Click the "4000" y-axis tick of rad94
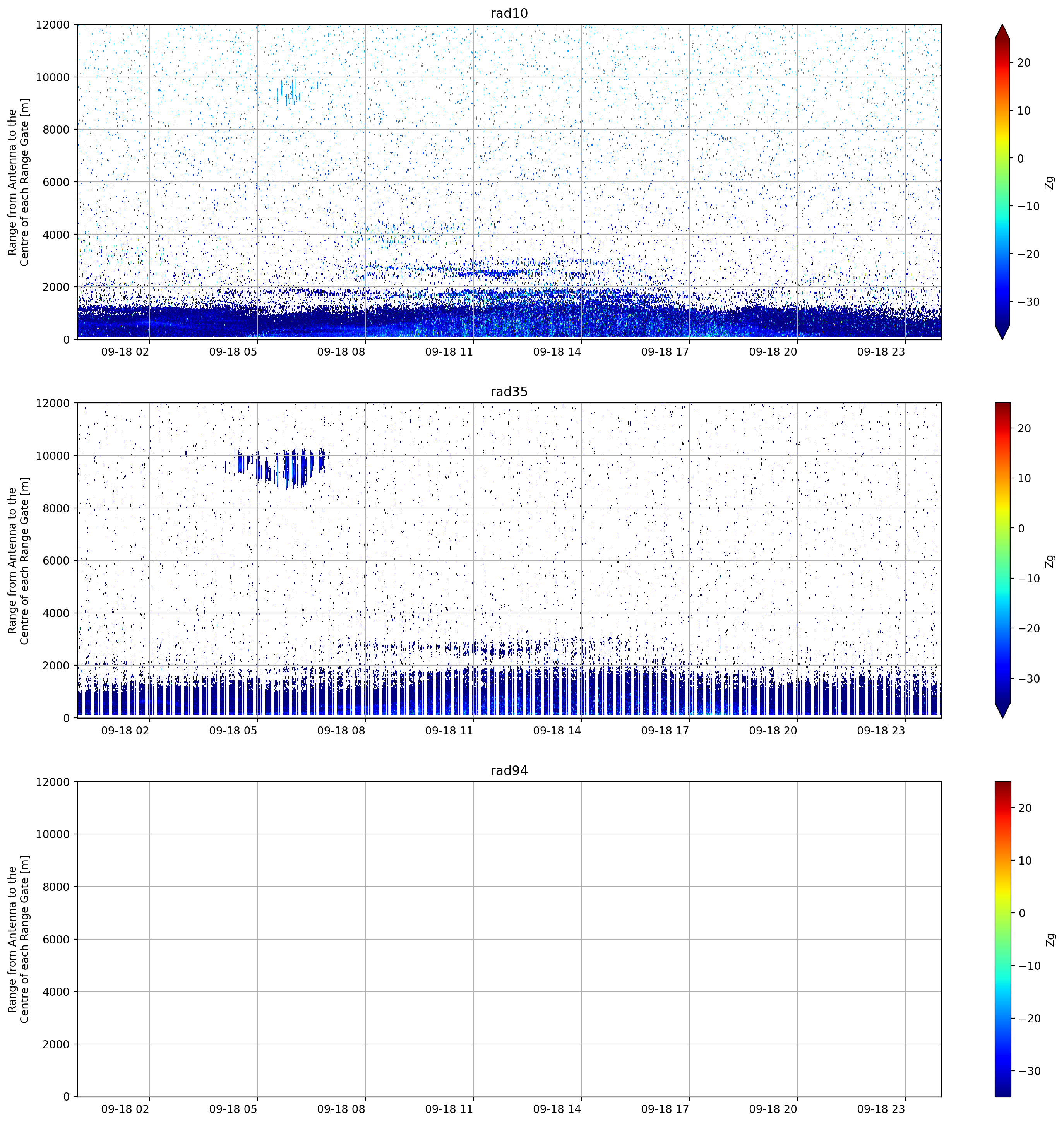Screen dimensions: 1064x1123 (x=56, y=992)
